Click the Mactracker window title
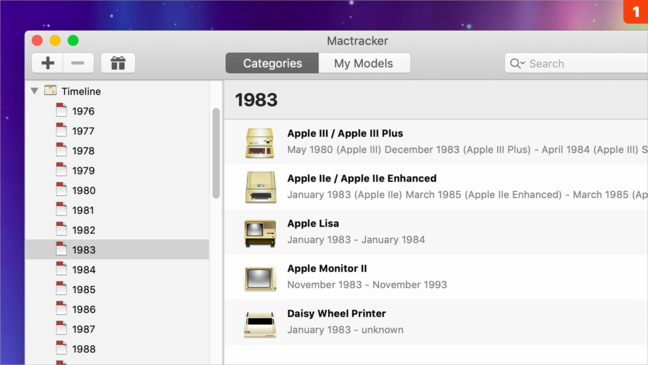 click(357, 41)
